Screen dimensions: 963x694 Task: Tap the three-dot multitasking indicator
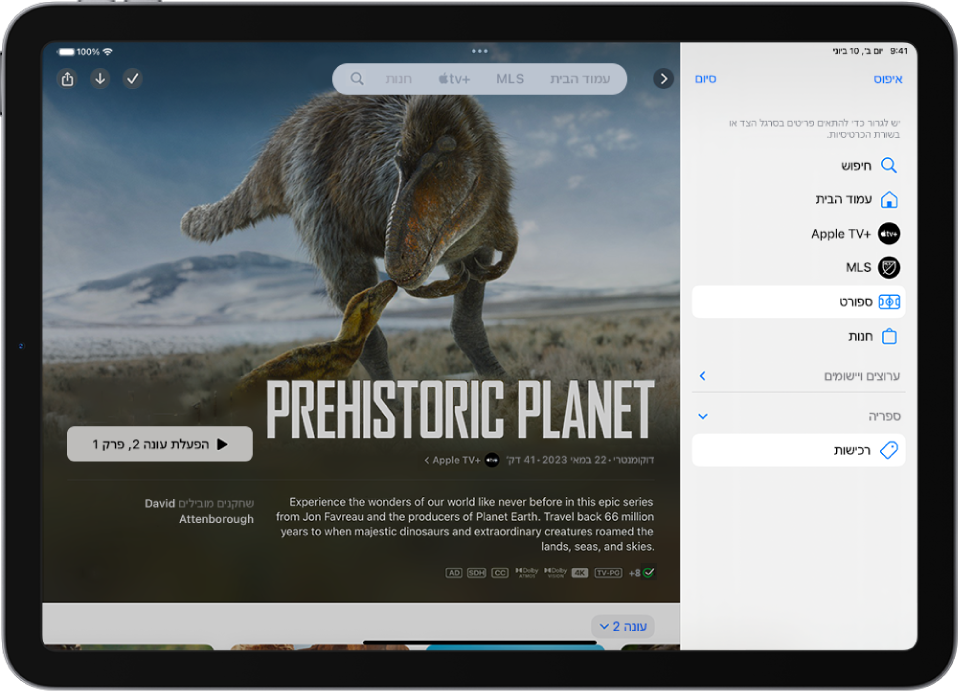480,51
